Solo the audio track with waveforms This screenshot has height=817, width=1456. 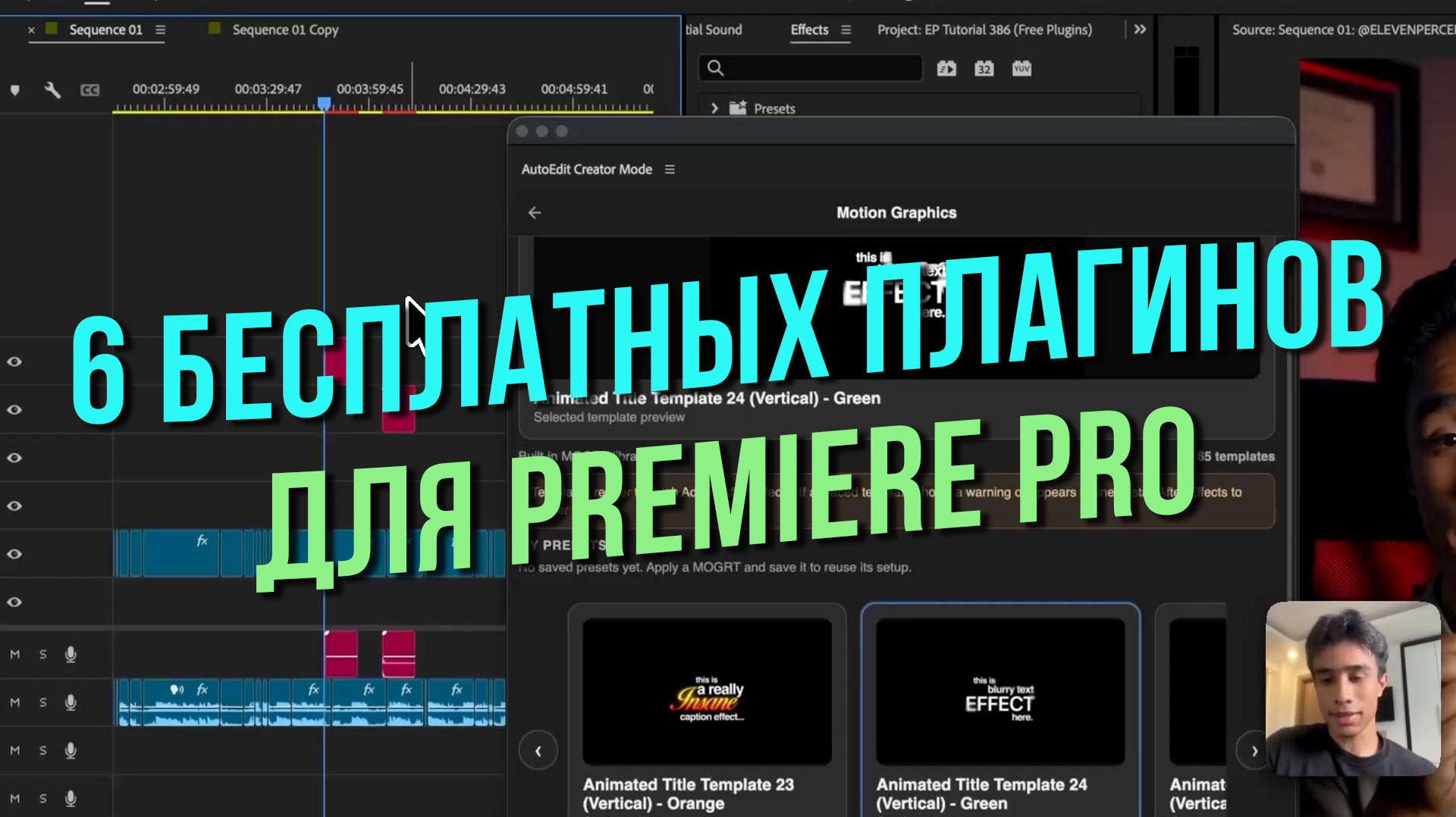(x=43, y=703)
